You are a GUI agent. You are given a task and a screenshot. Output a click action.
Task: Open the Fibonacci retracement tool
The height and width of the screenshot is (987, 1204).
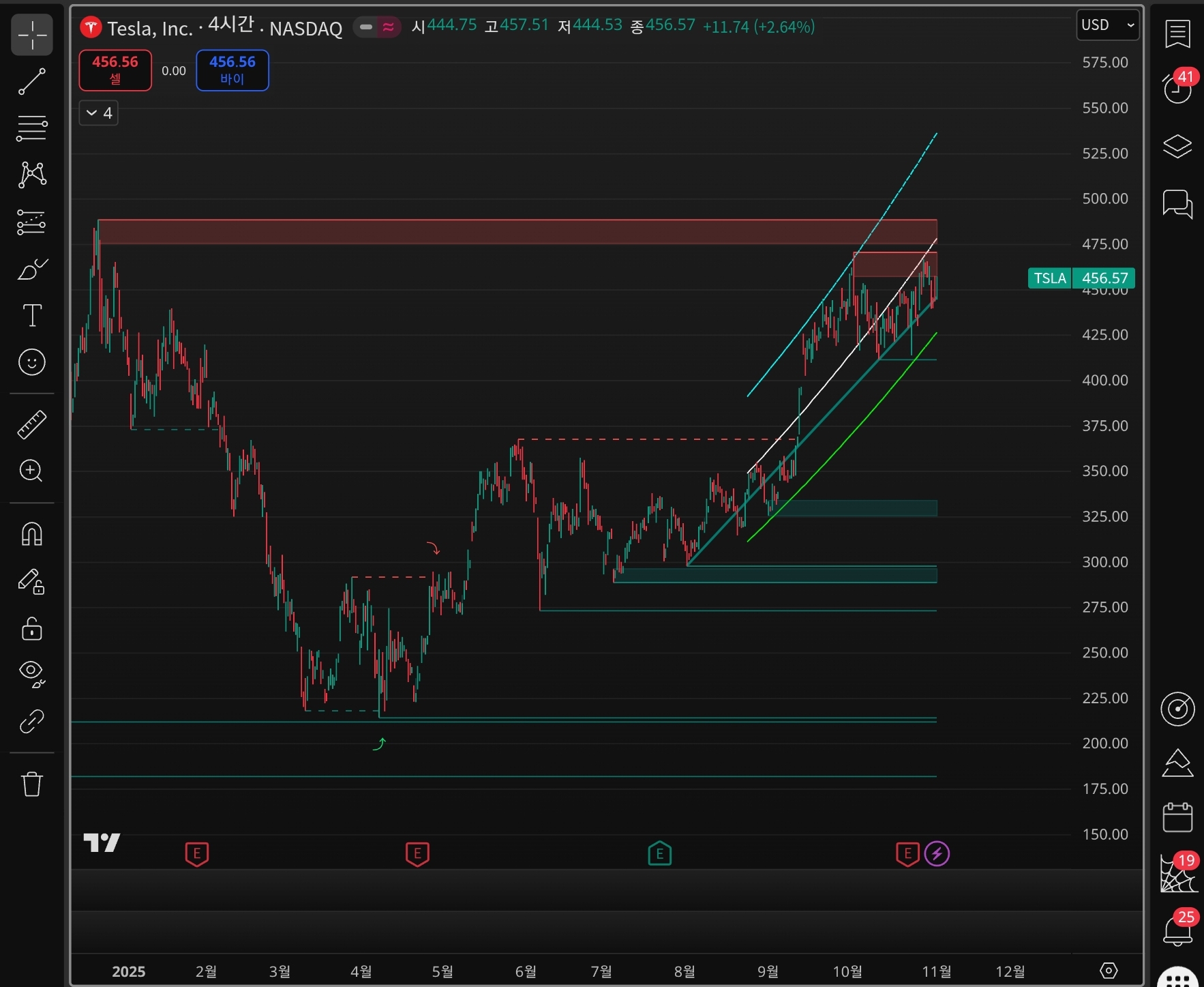click(31, 128)
